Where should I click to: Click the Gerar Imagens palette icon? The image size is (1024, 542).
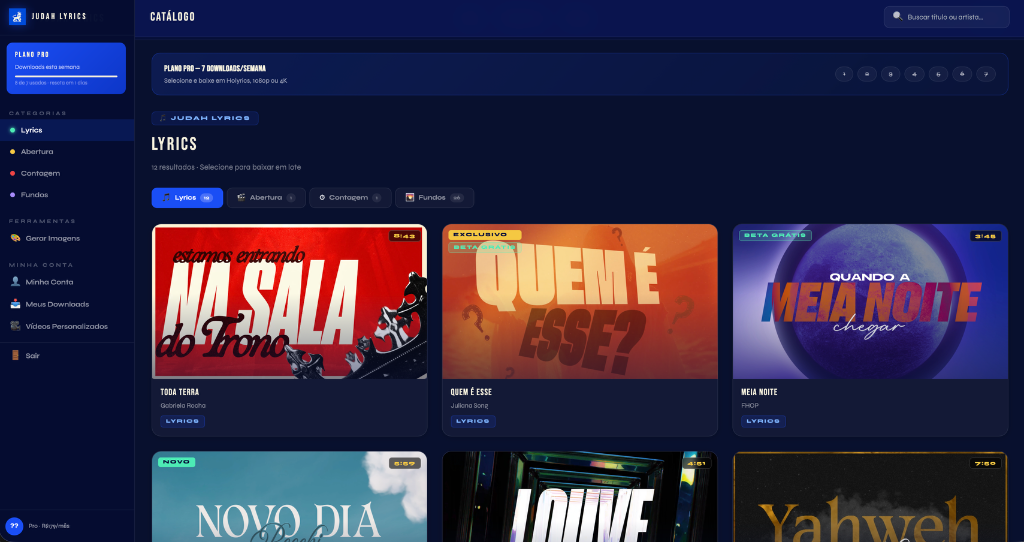coord(15,238)
